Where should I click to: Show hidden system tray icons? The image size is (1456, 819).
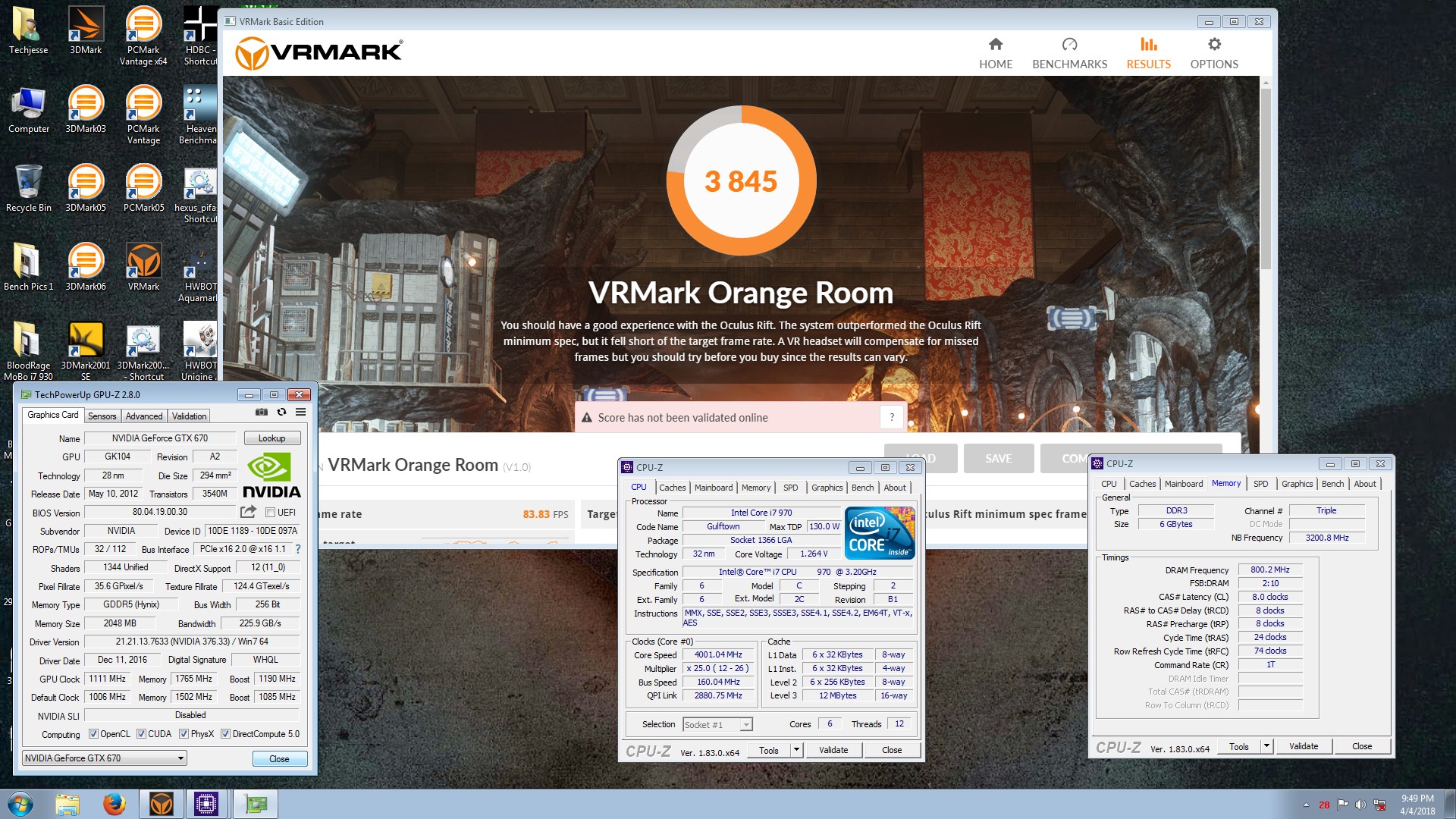tap(1306, 805)
